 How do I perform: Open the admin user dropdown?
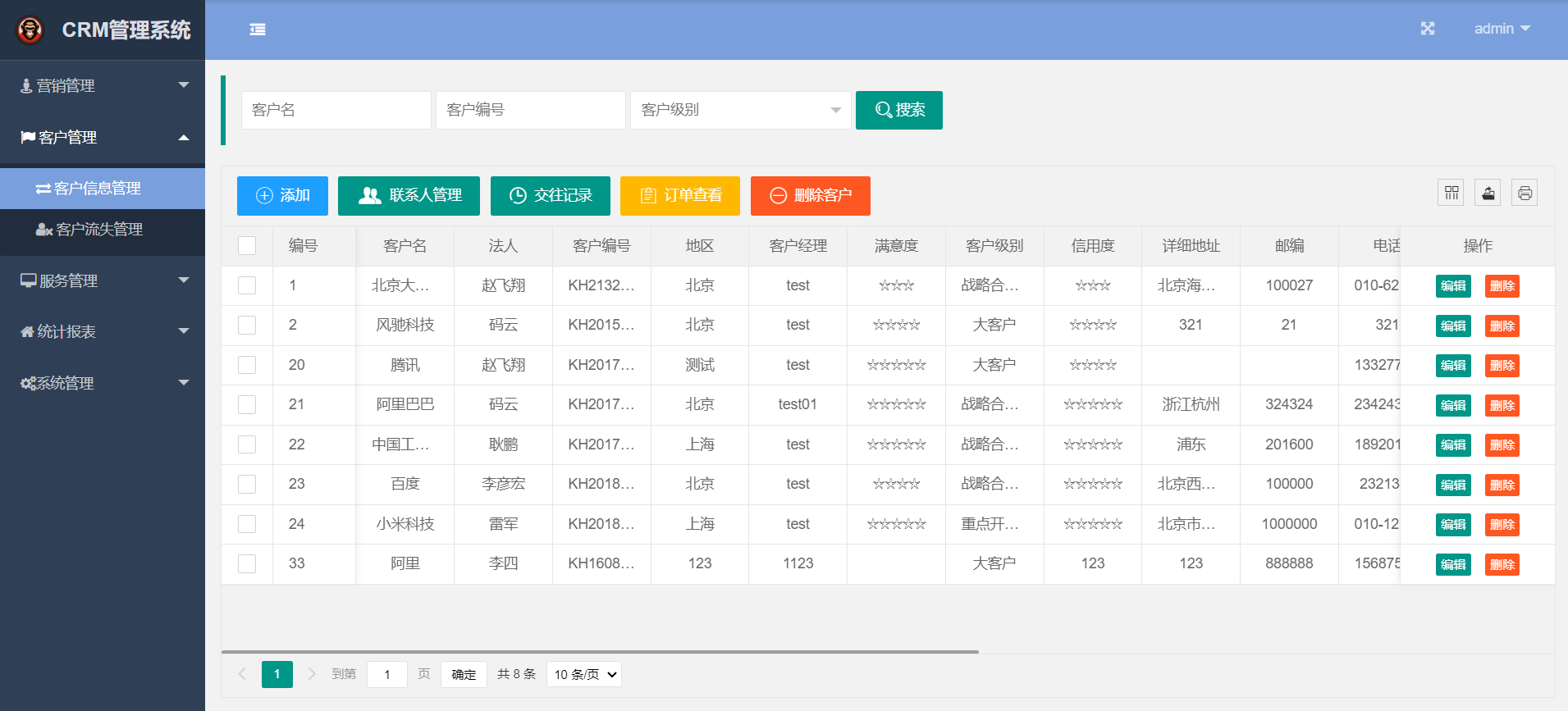tap(1502, 29)
